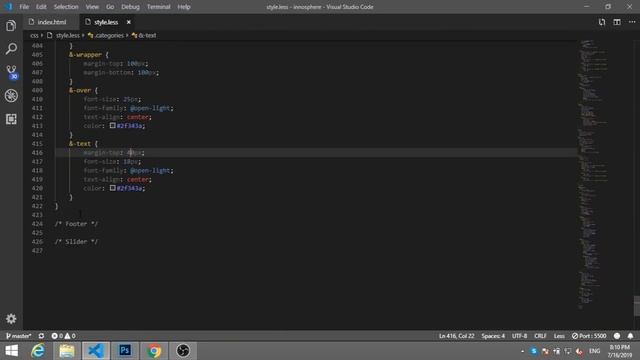The height and width of the screenshot is (360, 640).
Task: Open the Extensions view in activity bar
Action: click(11, 119)
